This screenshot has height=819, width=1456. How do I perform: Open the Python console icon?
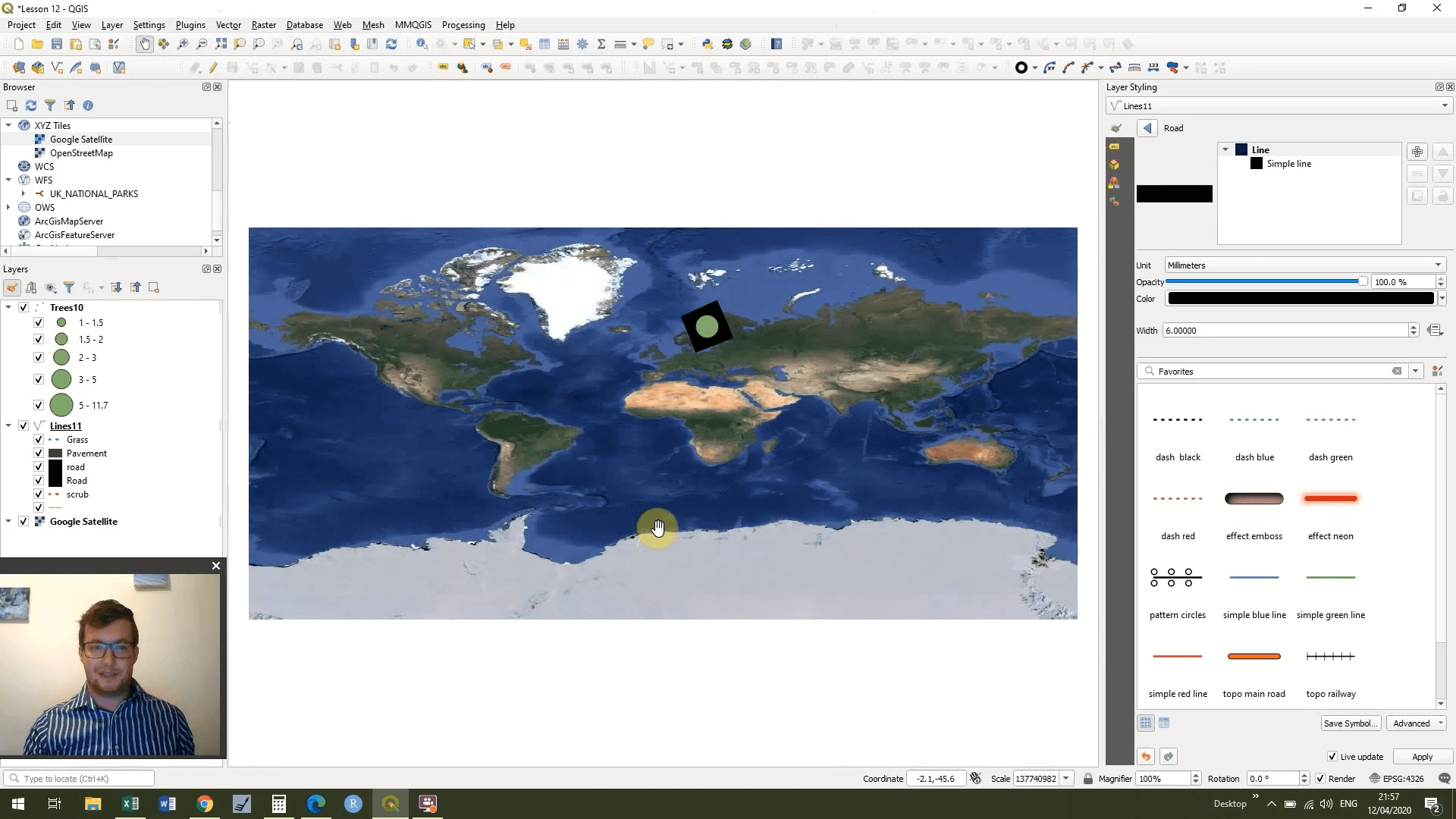[x=707, y=44]
